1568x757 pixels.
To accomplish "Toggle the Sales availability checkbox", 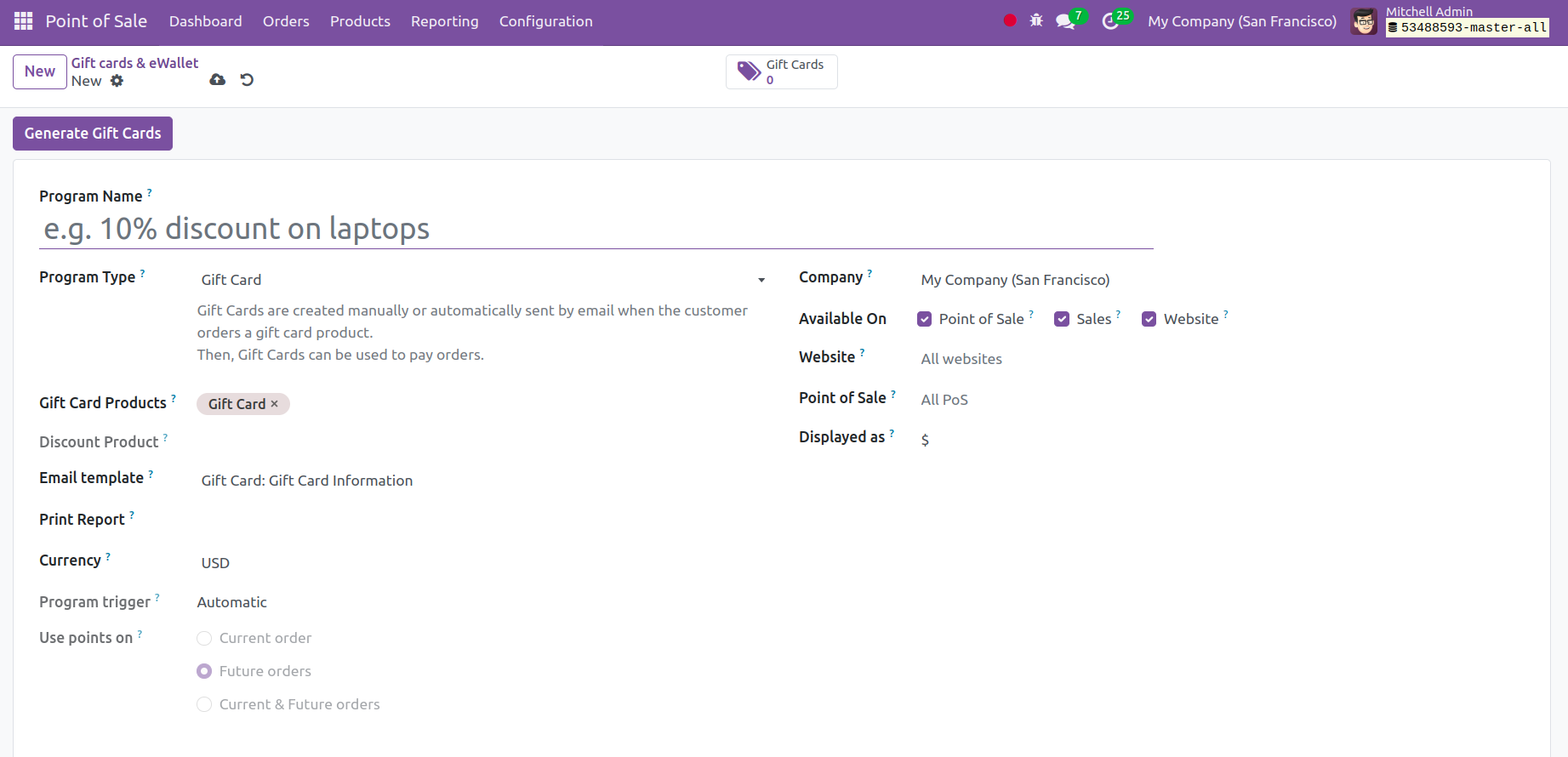I will point(1062,319).
